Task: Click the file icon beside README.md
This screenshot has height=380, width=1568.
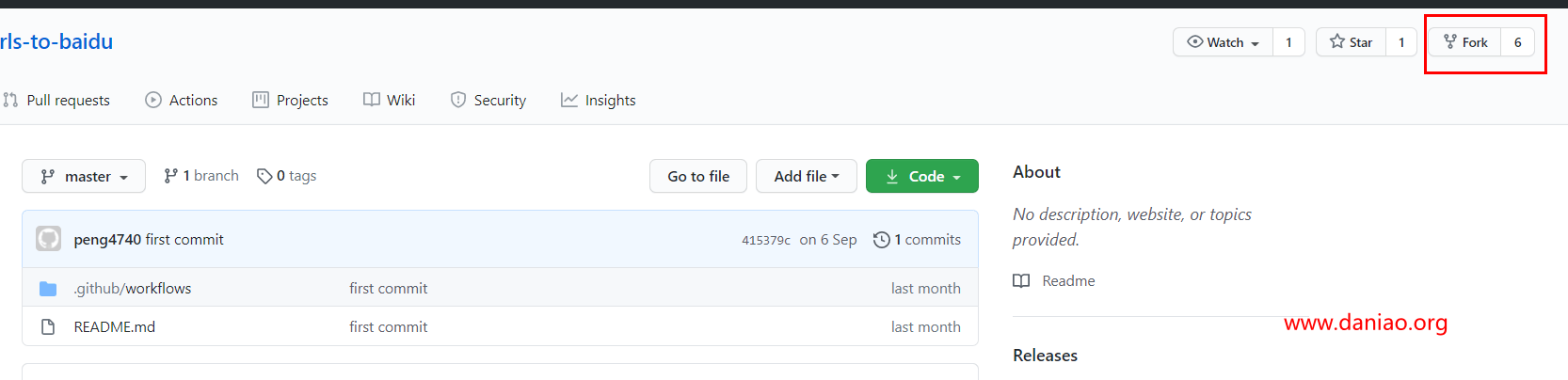Action: point(48,327)
